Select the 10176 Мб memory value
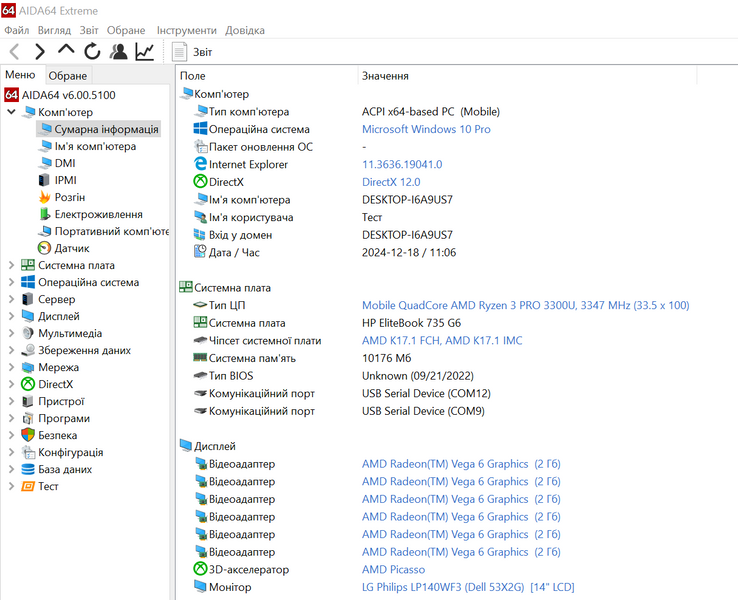 point(386,358)
